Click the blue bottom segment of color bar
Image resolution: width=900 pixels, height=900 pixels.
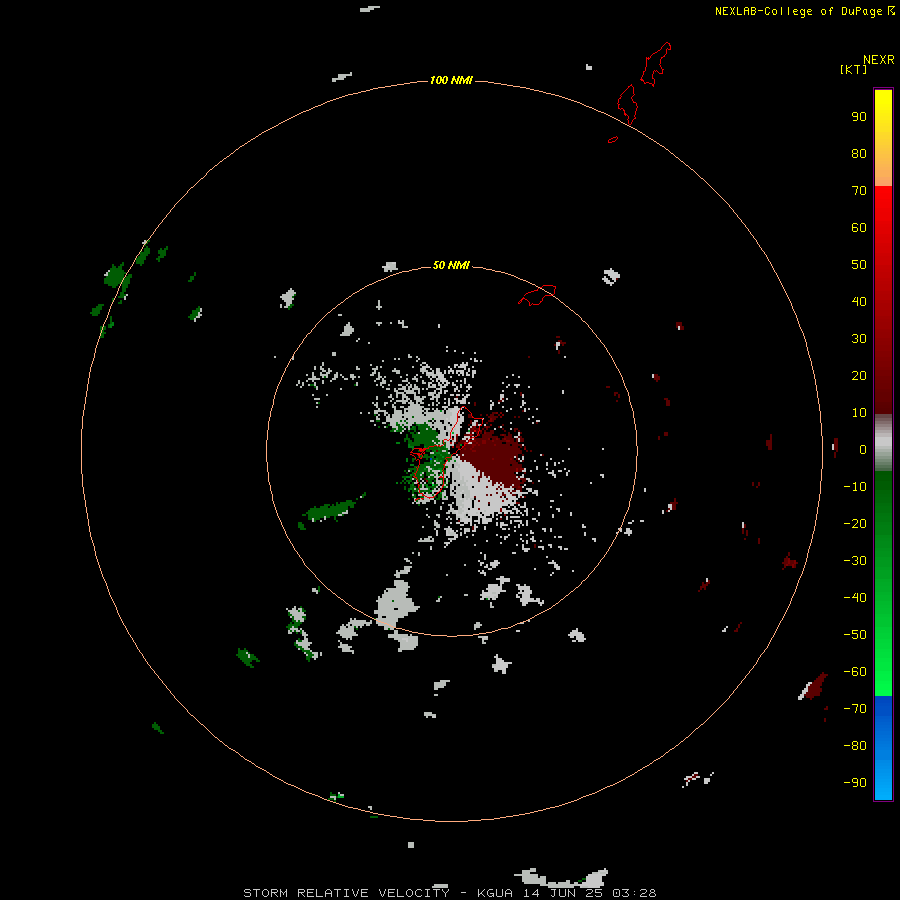point(883,747)
